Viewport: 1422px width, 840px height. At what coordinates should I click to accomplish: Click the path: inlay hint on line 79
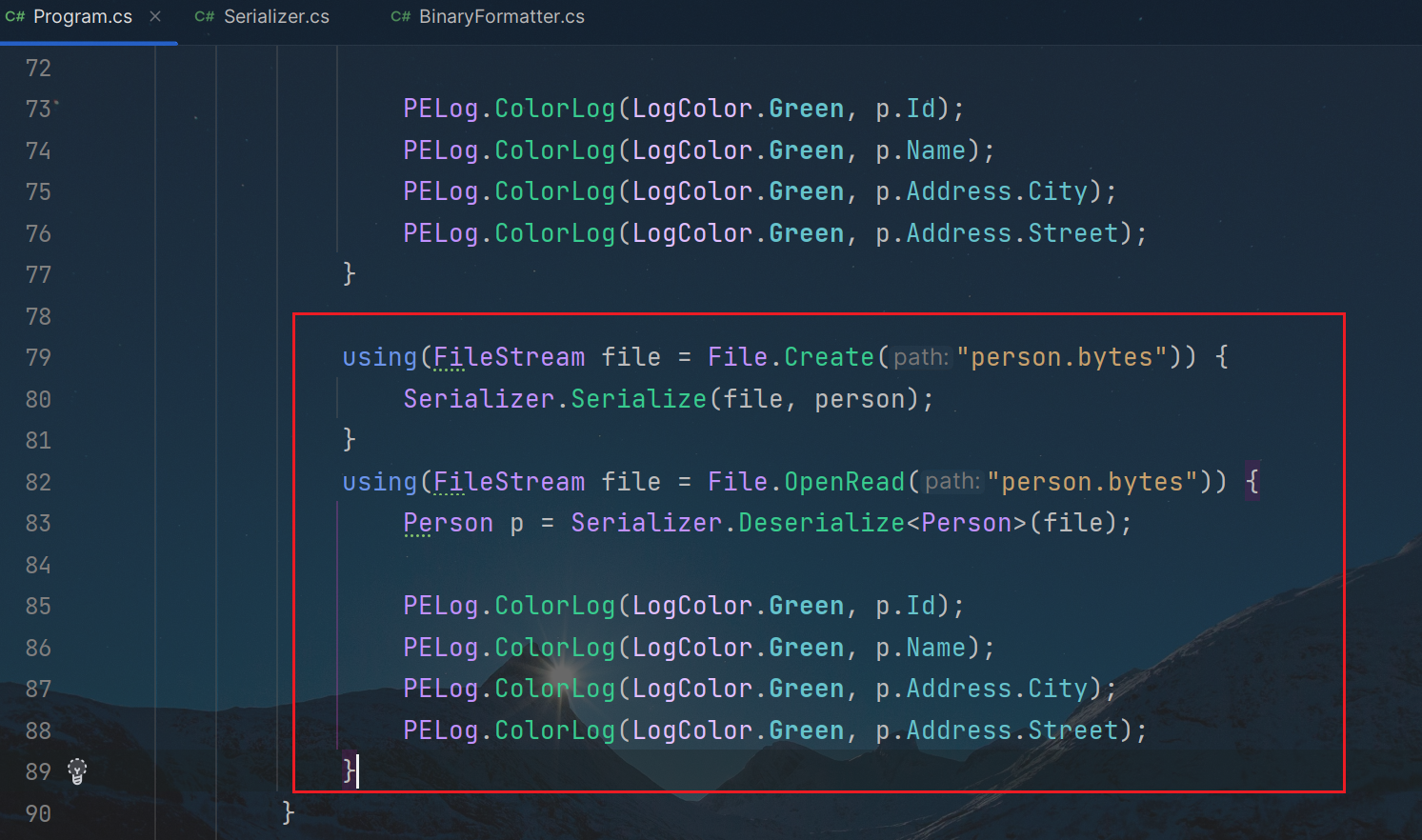click(921, 357)
